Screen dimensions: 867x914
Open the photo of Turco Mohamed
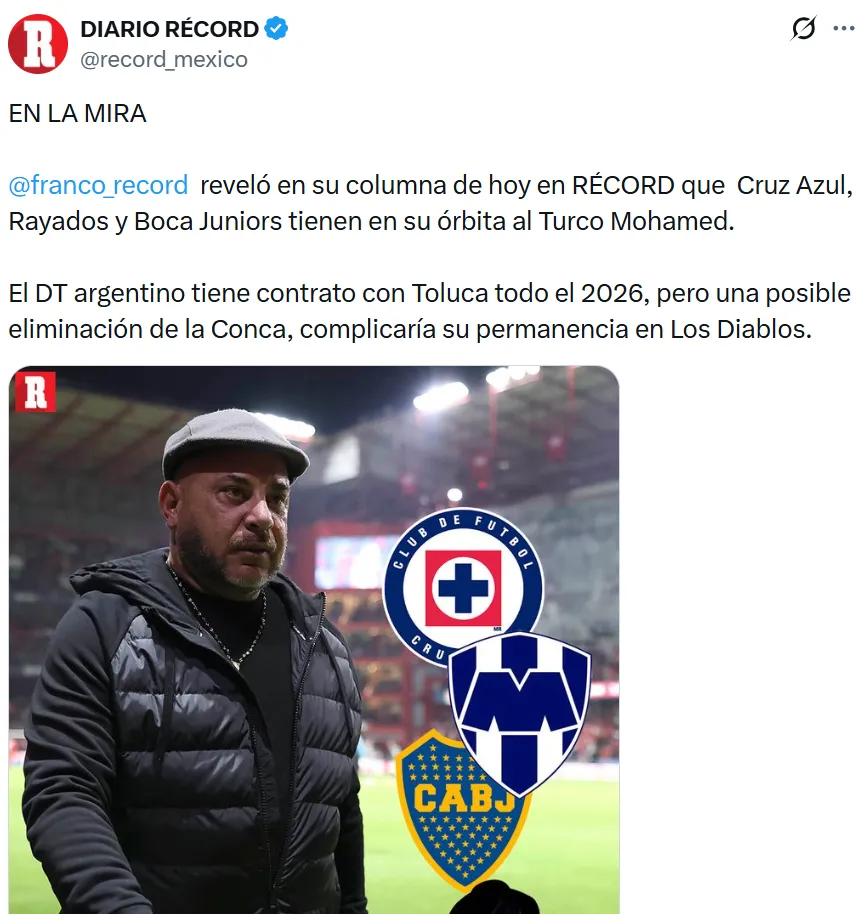click(x=314, y=639)
